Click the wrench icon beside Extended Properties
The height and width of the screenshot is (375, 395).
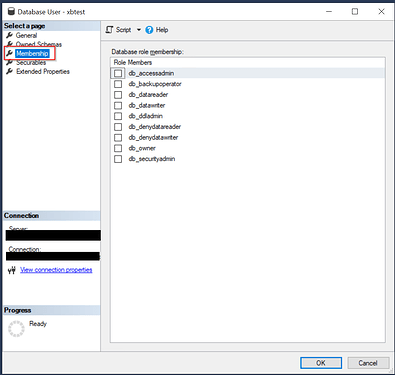[10, 71]
